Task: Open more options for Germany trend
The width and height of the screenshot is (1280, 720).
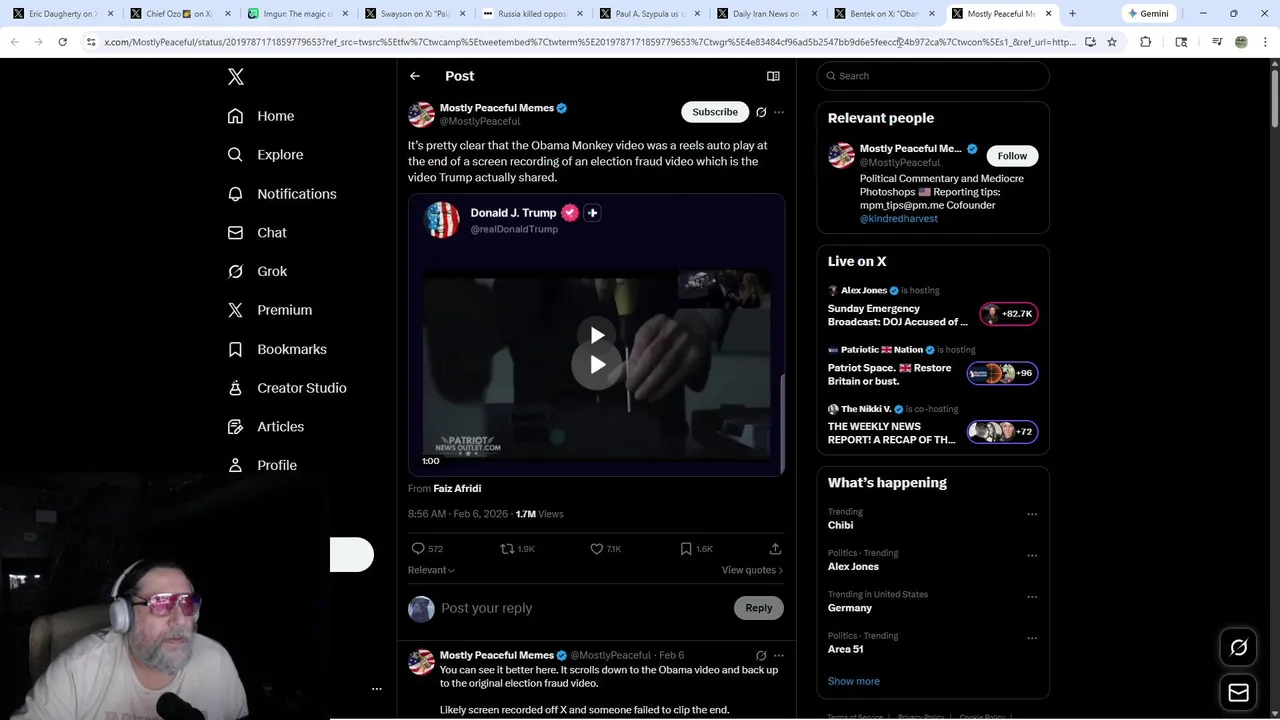Action: tap(1032, 597)
